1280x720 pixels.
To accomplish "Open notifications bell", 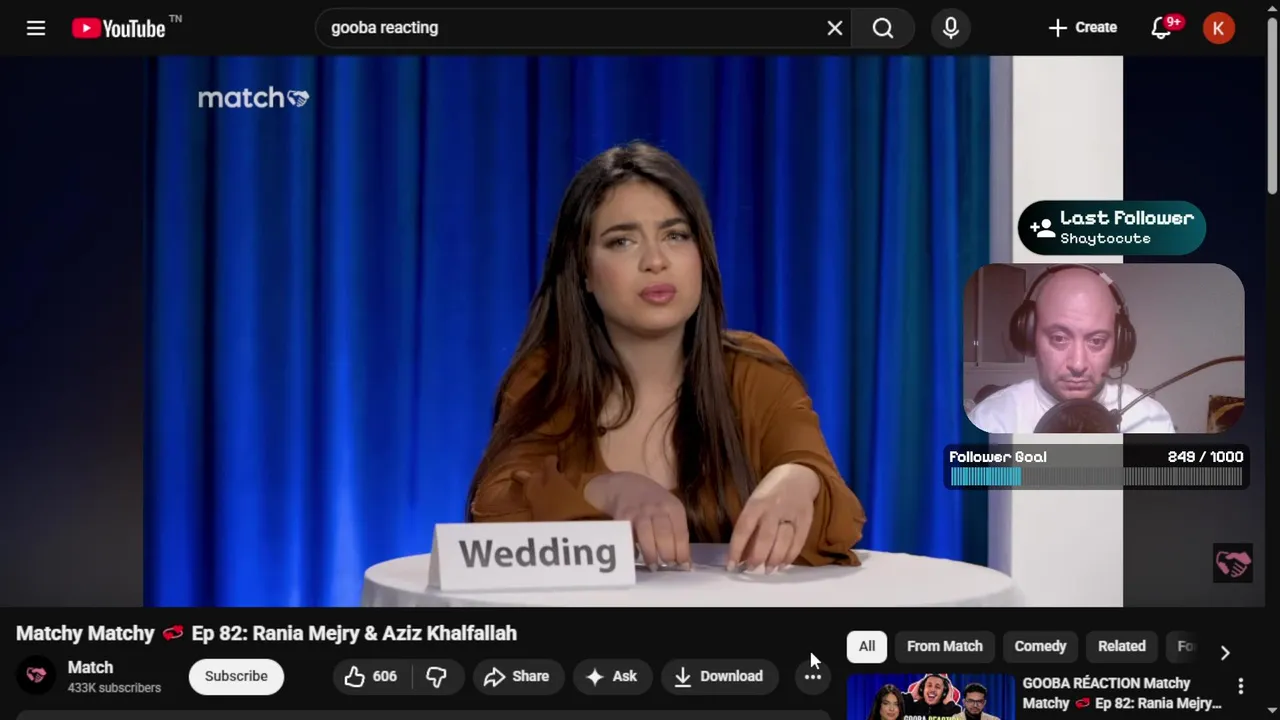I will 1161,28.
